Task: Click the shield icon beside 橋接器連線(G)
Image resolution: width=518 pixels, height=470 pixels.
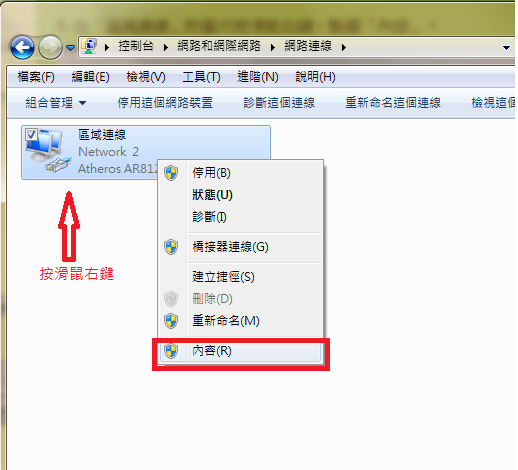Action: coord(171,247)
